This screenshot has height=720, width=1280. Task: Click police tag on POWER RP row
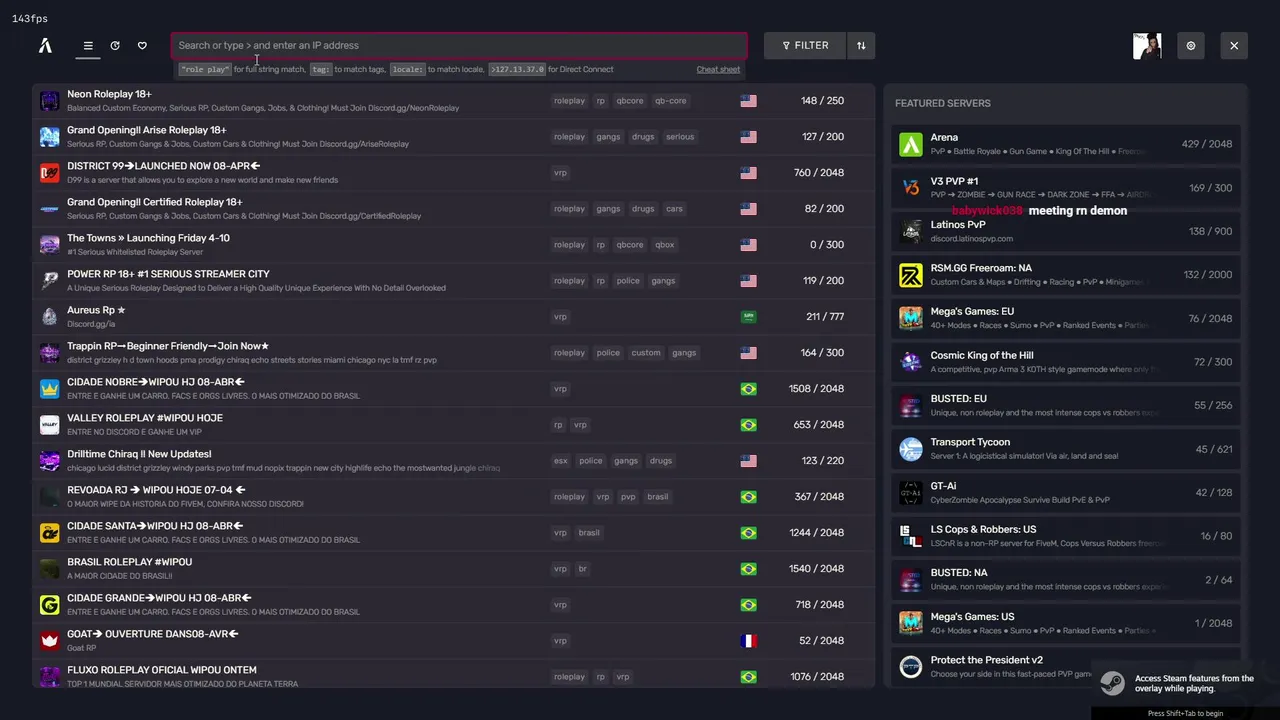(628, 281)
